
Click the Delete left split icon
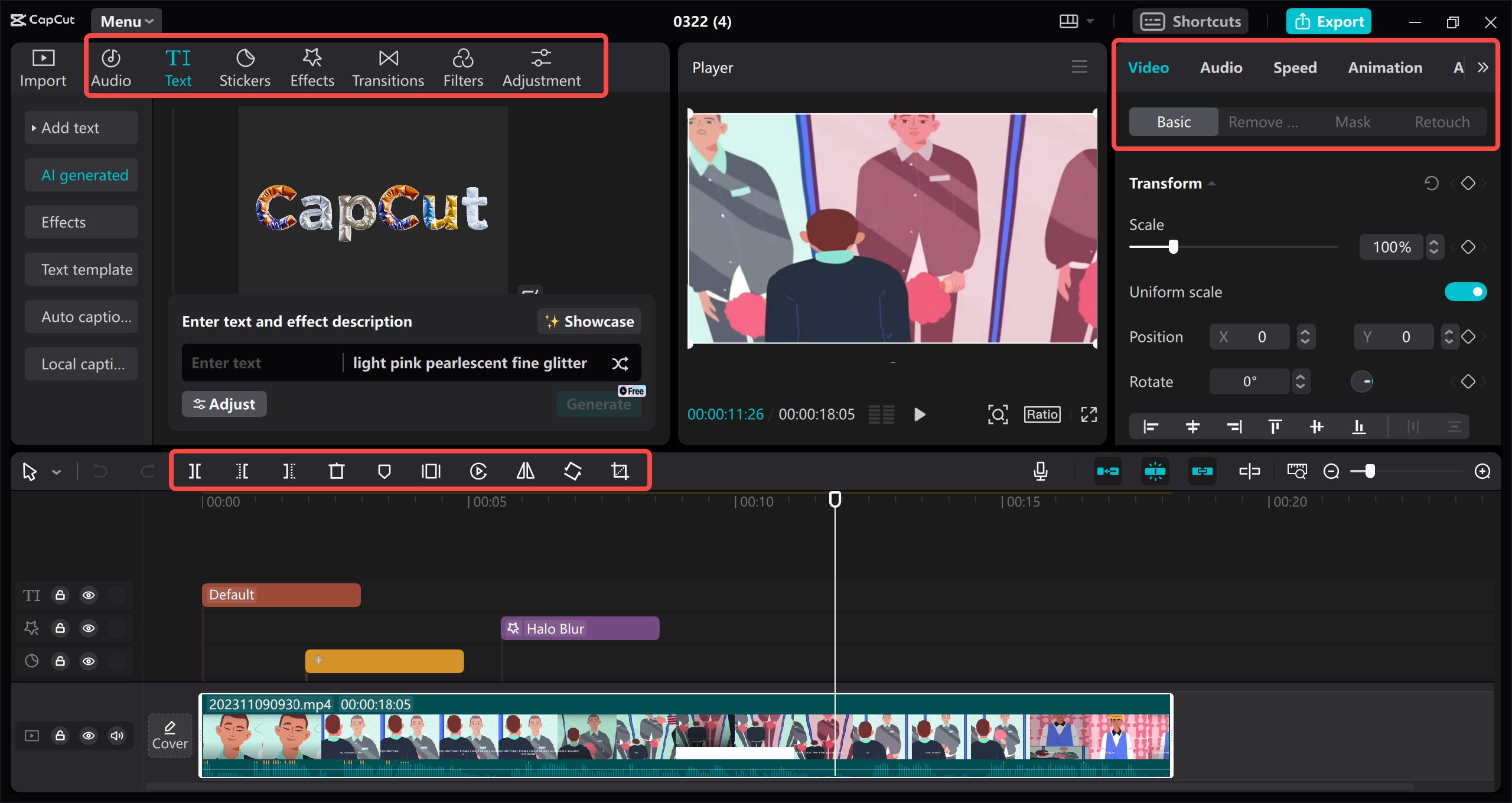click(242, 471)
